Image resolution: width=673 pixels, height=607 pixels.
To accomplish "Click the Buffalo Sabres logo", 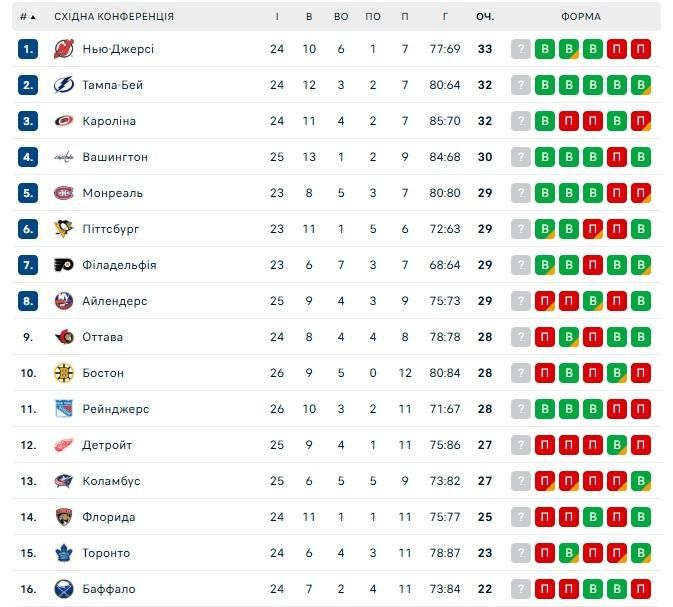I will tap(64, 589).
